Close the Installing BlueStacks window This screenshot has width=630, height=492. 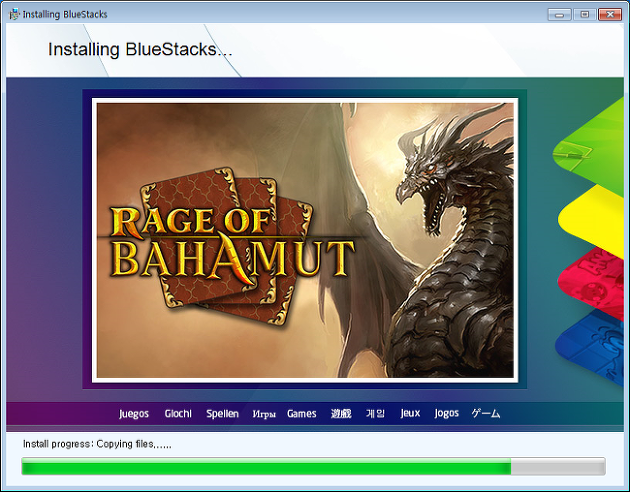(610, 15)
